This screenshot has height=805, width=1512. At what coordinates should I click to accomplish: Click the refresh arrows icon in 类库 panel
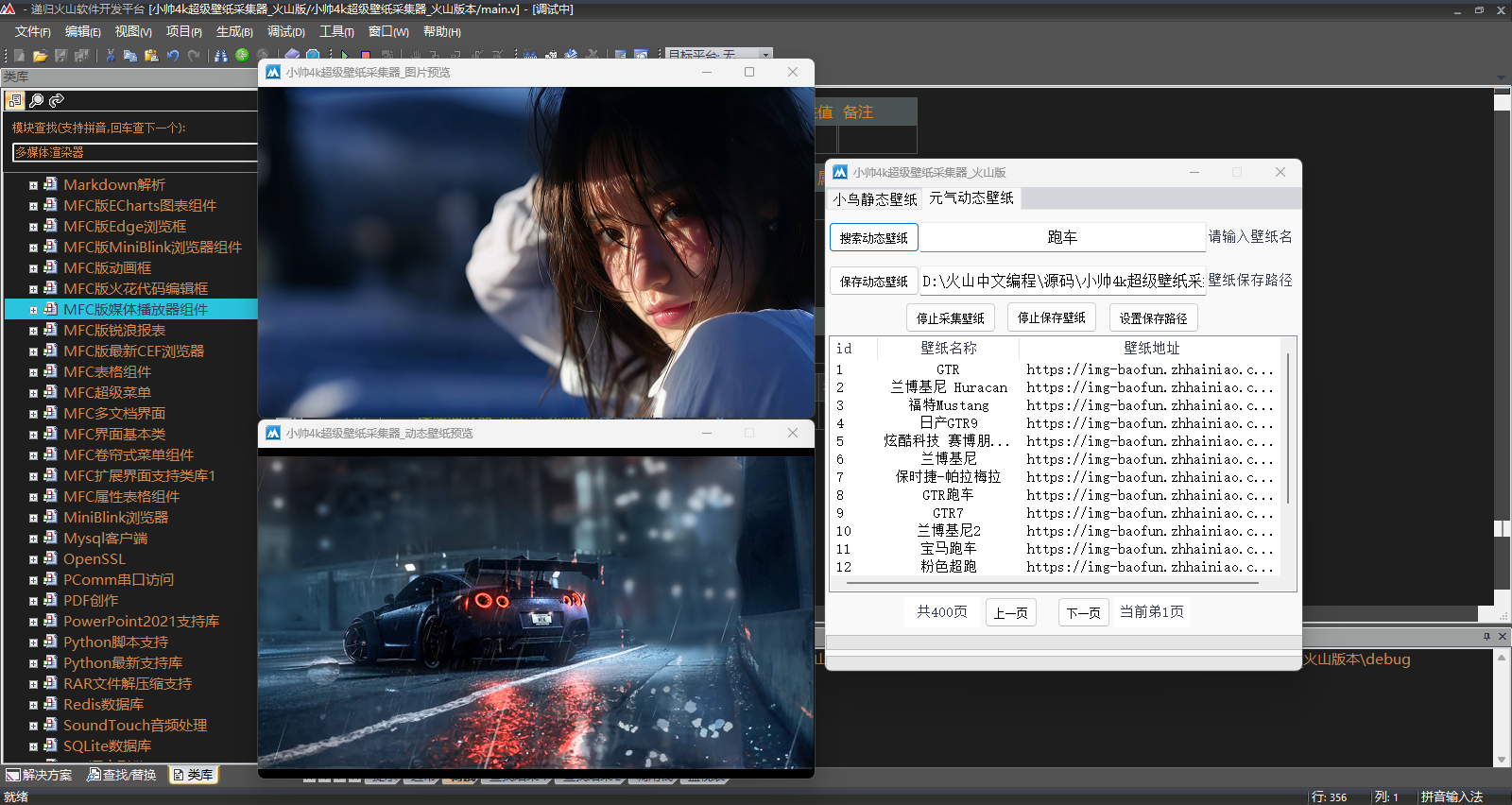(x=57, y=100)
